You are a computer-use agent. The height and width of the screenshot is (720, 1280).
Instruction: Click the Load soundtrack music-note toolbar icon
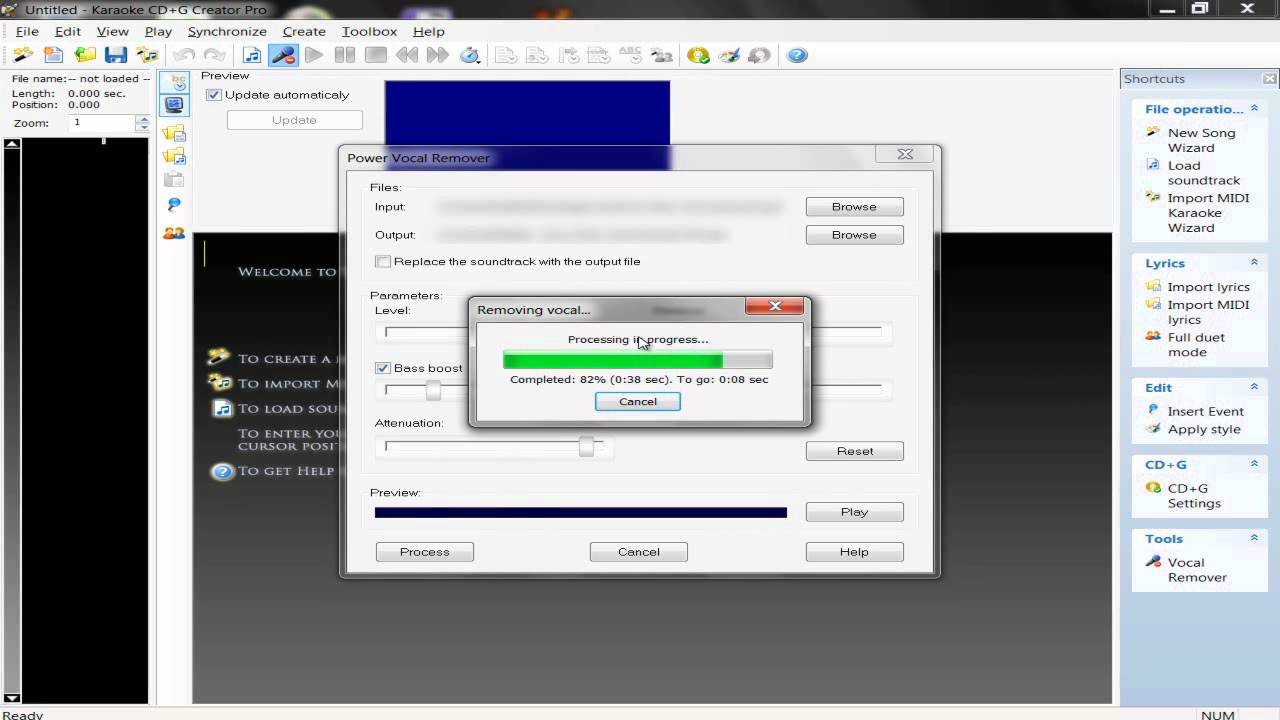pyautogui.click(x=252, y=55)
